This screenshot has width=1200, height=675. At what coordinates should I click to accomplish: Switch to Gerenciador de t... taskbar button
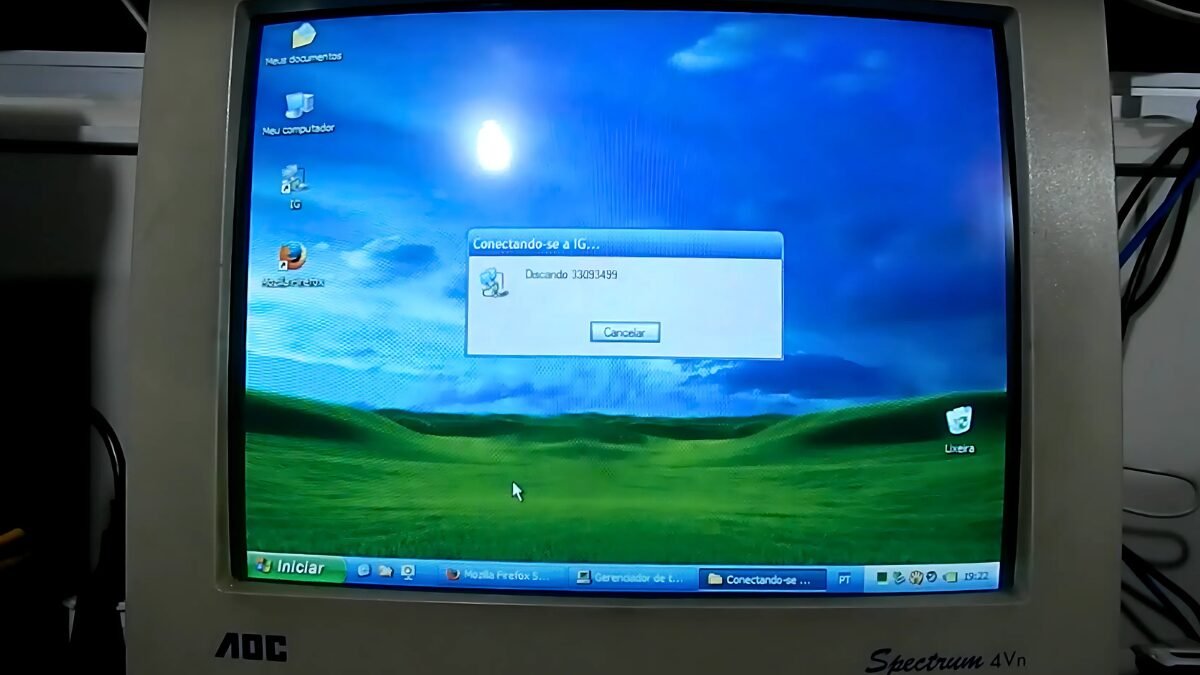[632, 578]
